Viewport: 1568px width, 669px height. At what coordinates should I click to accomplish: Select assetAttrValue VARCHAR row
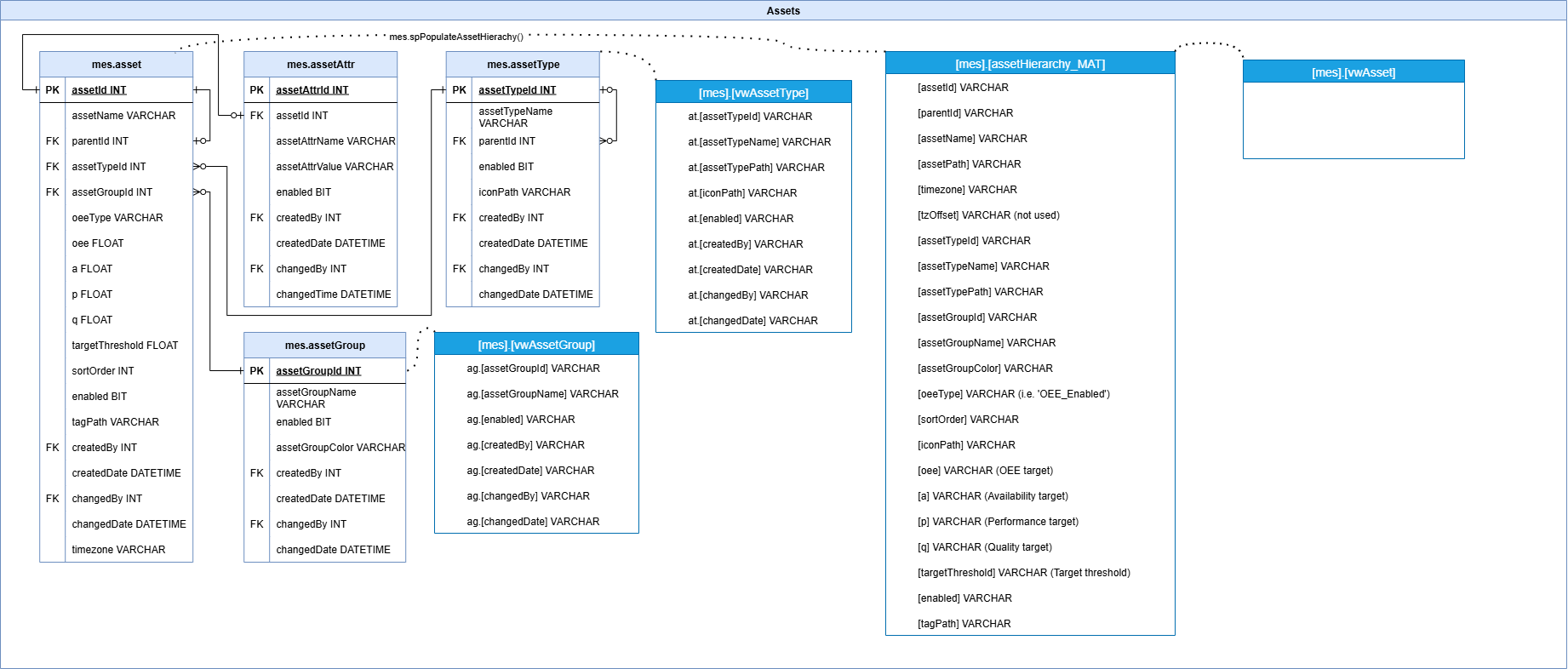[x=321, y=167]
